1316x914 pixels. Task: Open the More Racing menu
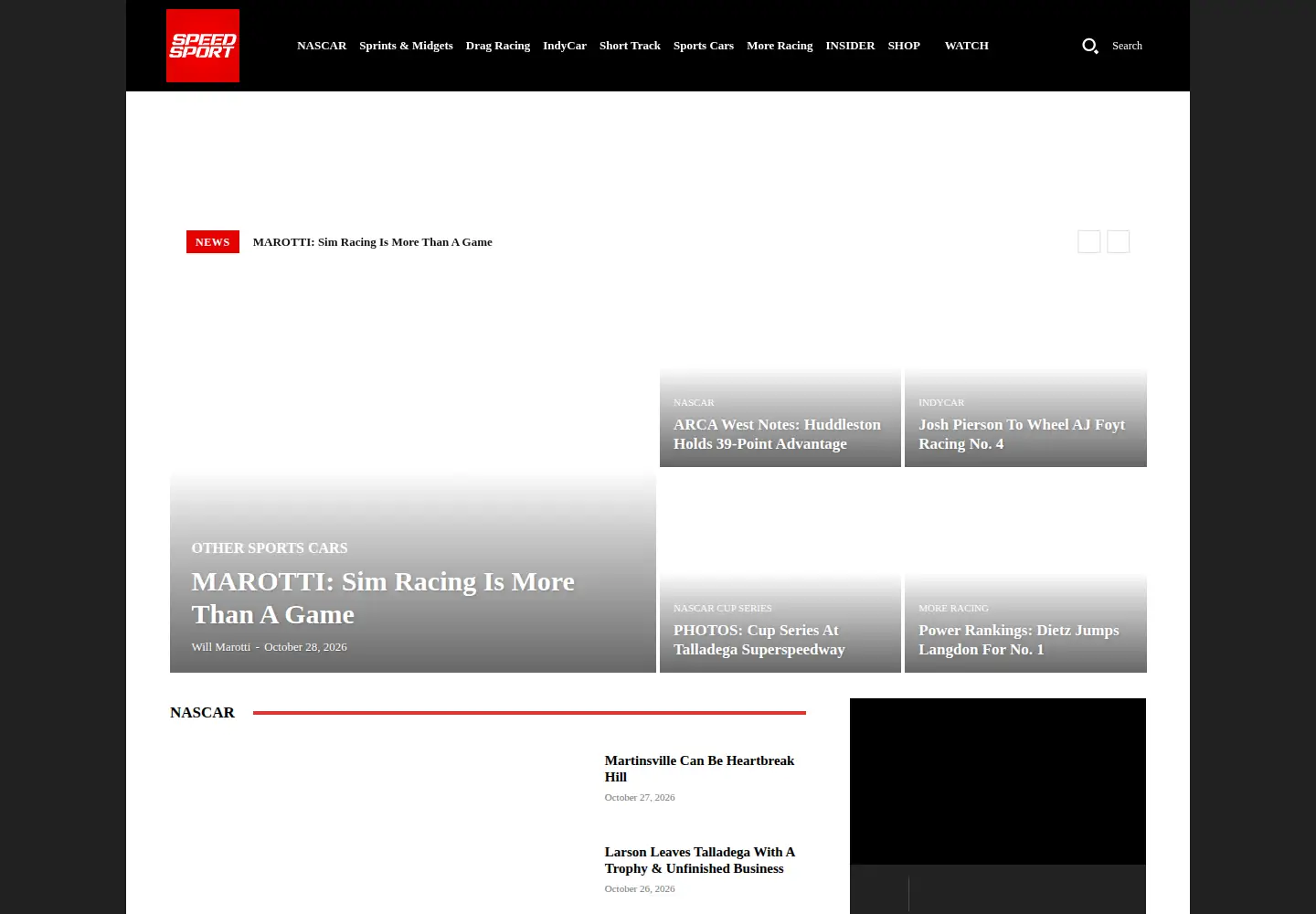(x=780, y=46)
